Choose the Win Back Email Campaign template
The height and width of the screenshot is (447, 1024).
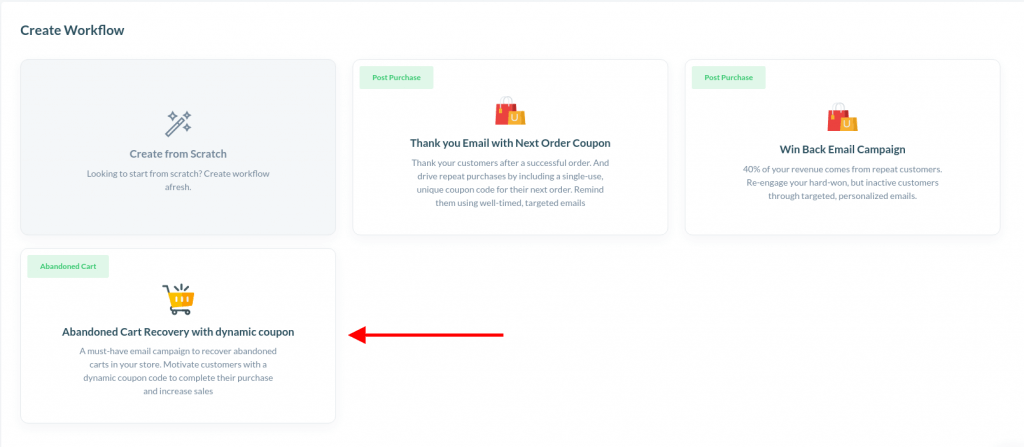[842, 149]
